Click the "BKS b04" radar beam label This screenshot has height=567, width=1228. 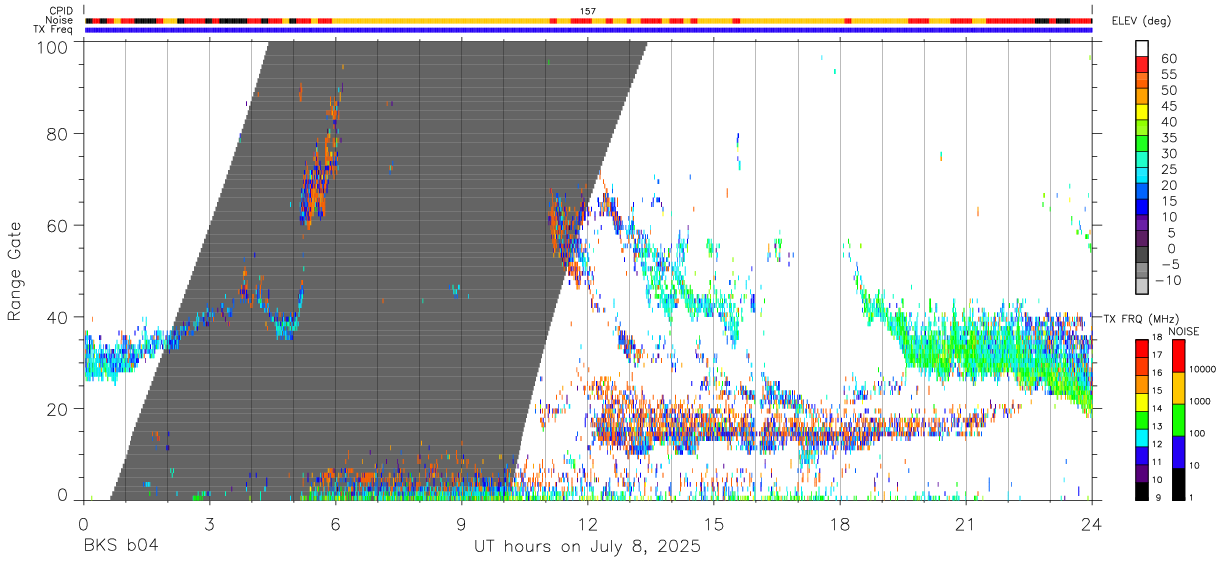[x=119, y=547]
